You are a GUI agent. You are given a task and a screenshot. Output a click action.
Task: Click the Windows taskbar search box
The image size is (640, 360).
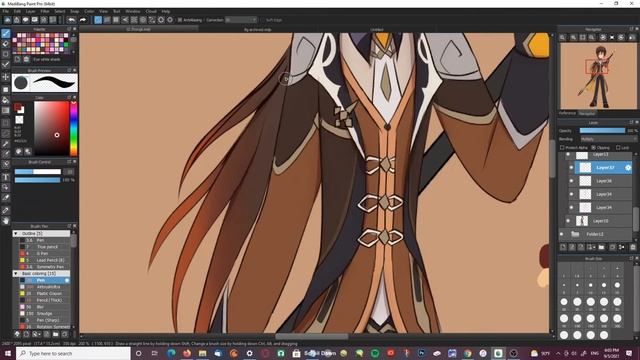point(73,353)
